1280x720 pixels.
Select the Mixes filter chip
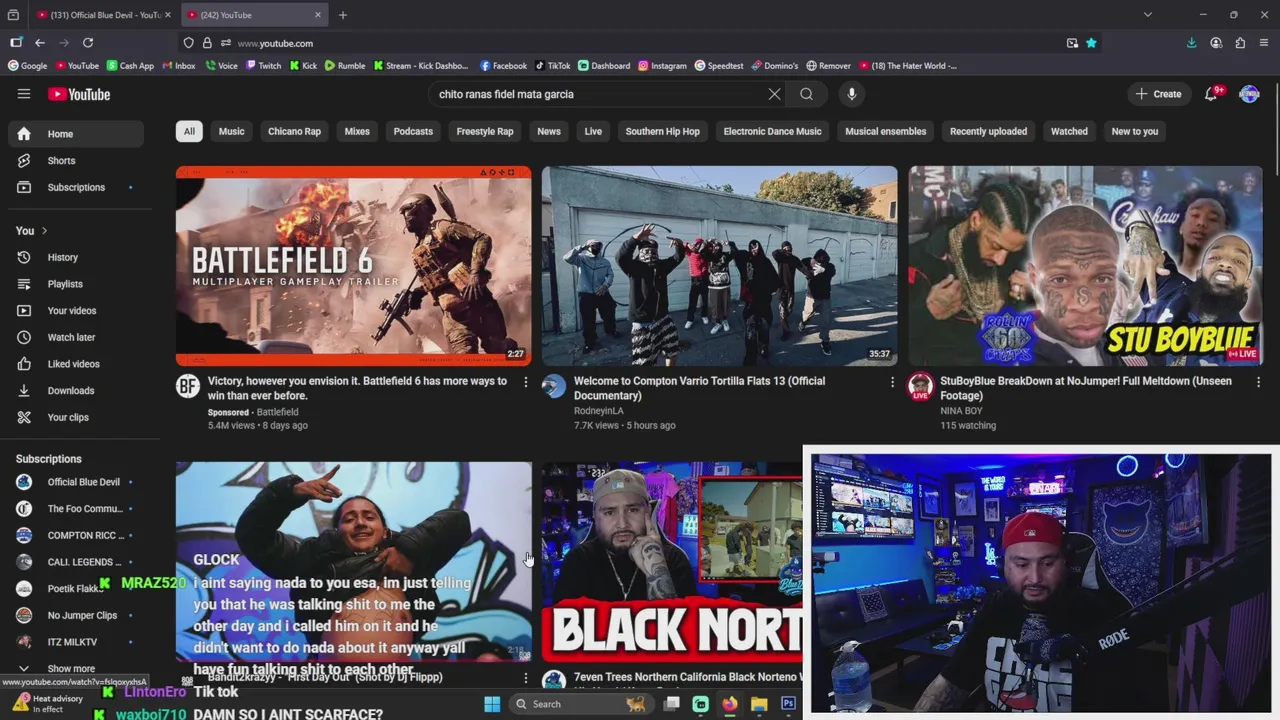point(357,131)
